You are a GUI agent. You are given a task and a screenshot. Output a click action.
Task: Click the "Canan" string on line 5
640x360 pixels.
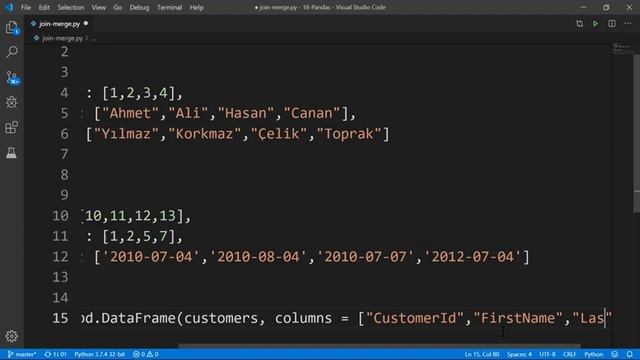312,113
